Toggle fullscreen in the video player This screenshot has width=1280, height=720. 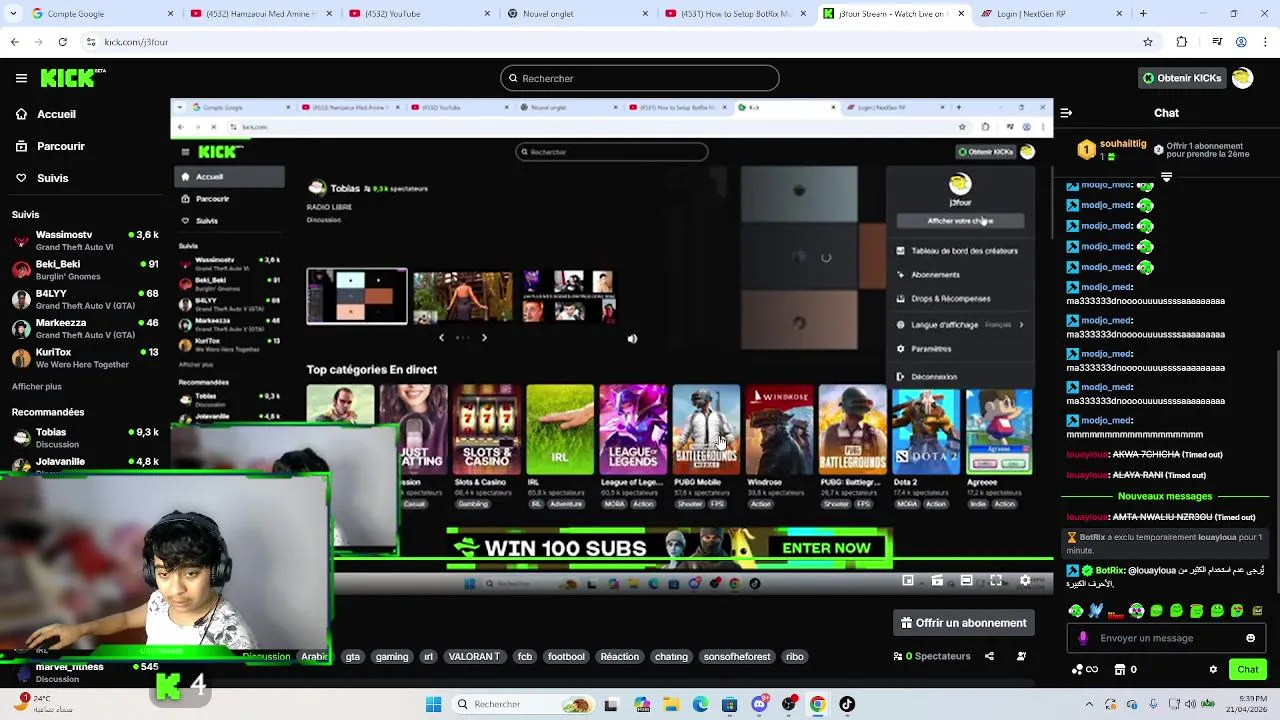[x=996, y=580]
